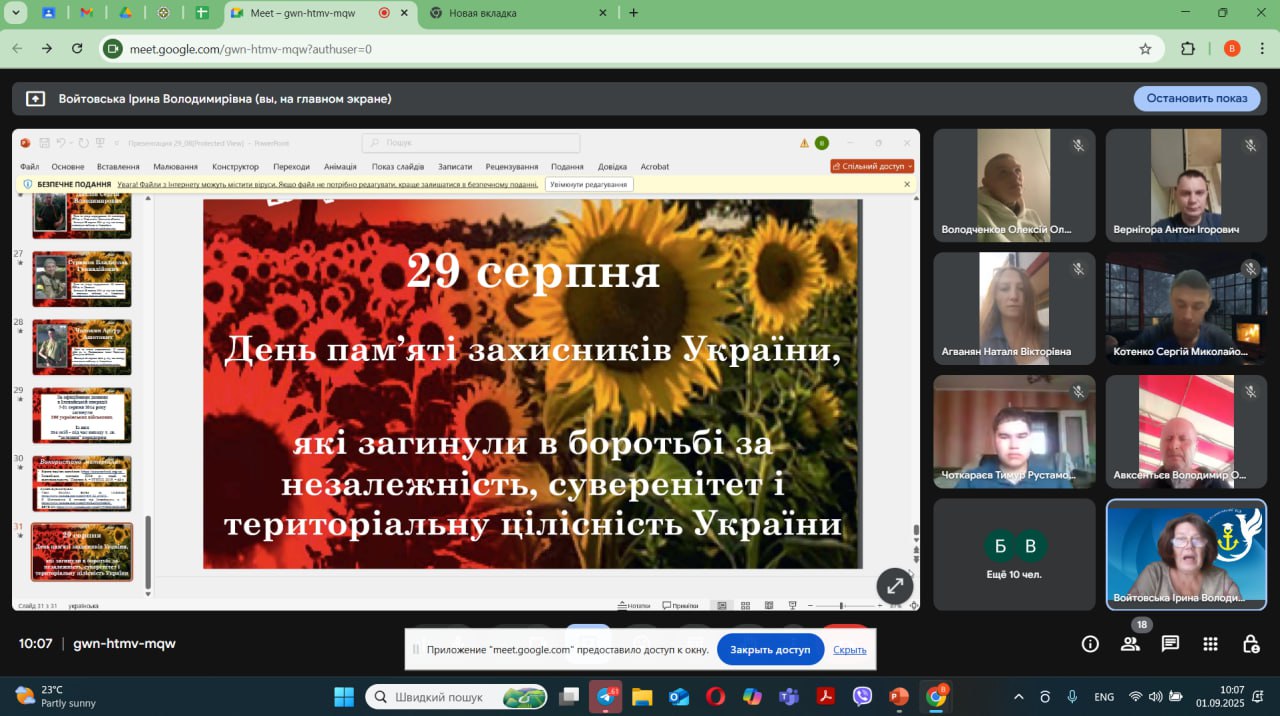1280x716 pixels.
Task: Open the meeting details info icon
Action: click(1090, 644)
